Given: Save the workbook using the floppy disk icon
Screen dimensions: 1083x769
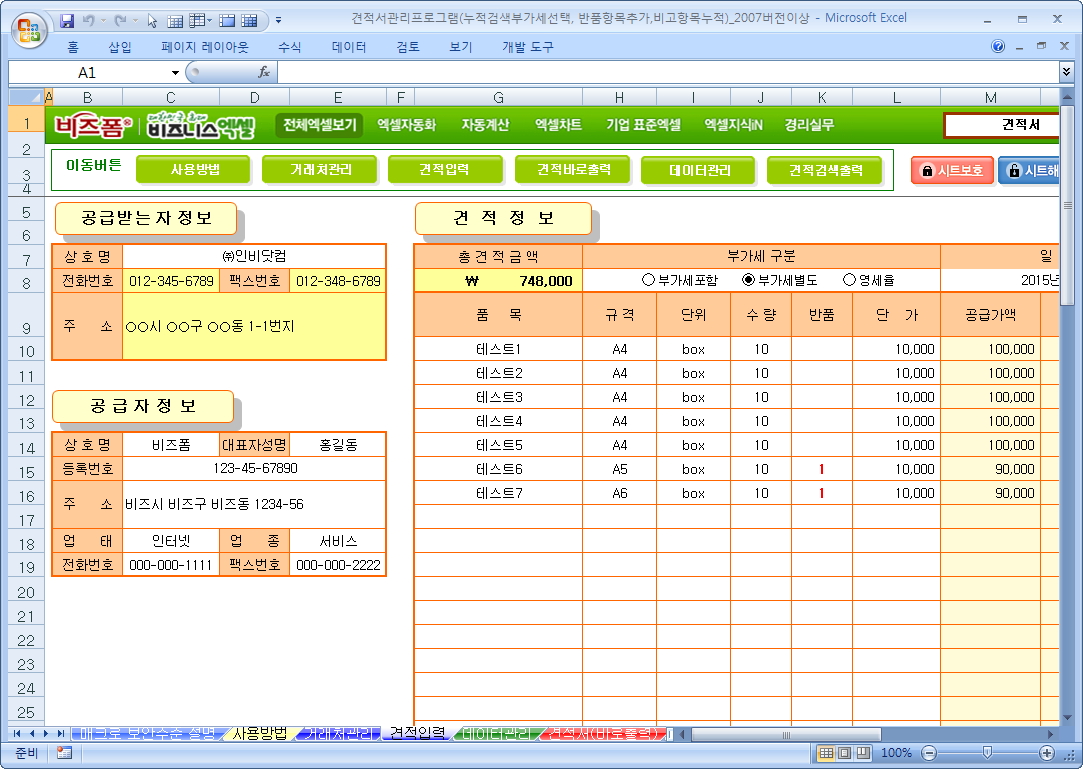Looking at the screenshot, I should [68, 20].
